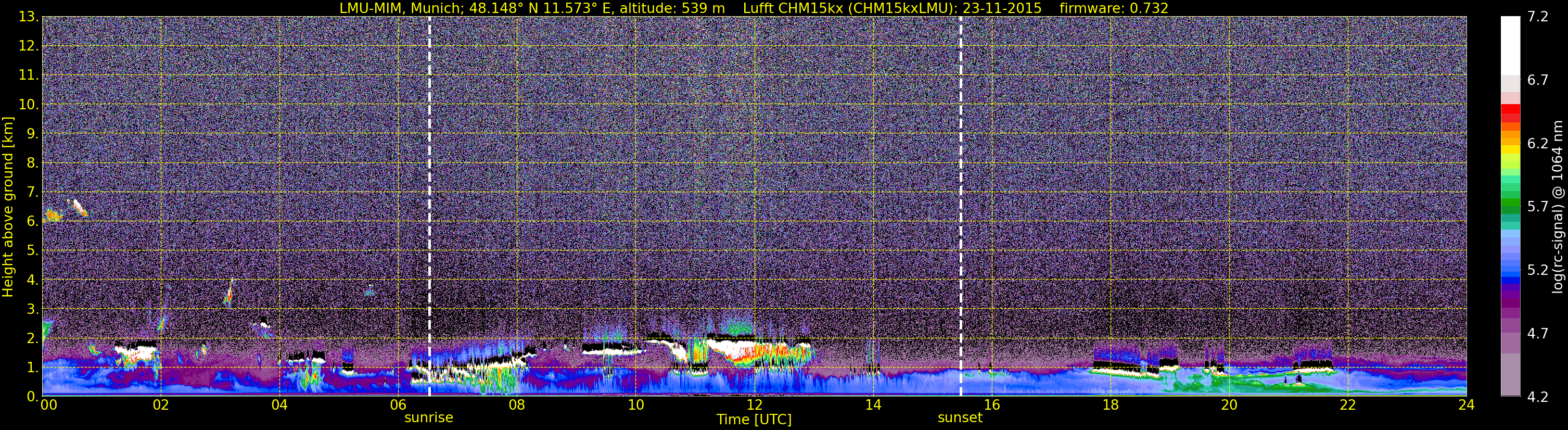Click the time tick label '00'
The width and height of the screenshot is (1568, 430).
49,405
